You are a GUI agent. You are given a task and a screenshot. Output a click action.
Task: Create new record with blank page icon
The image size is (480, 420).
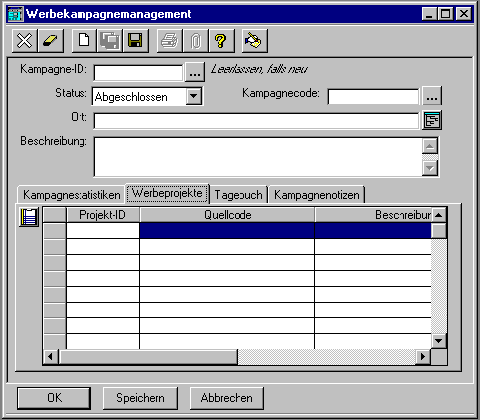pos(84,41)
